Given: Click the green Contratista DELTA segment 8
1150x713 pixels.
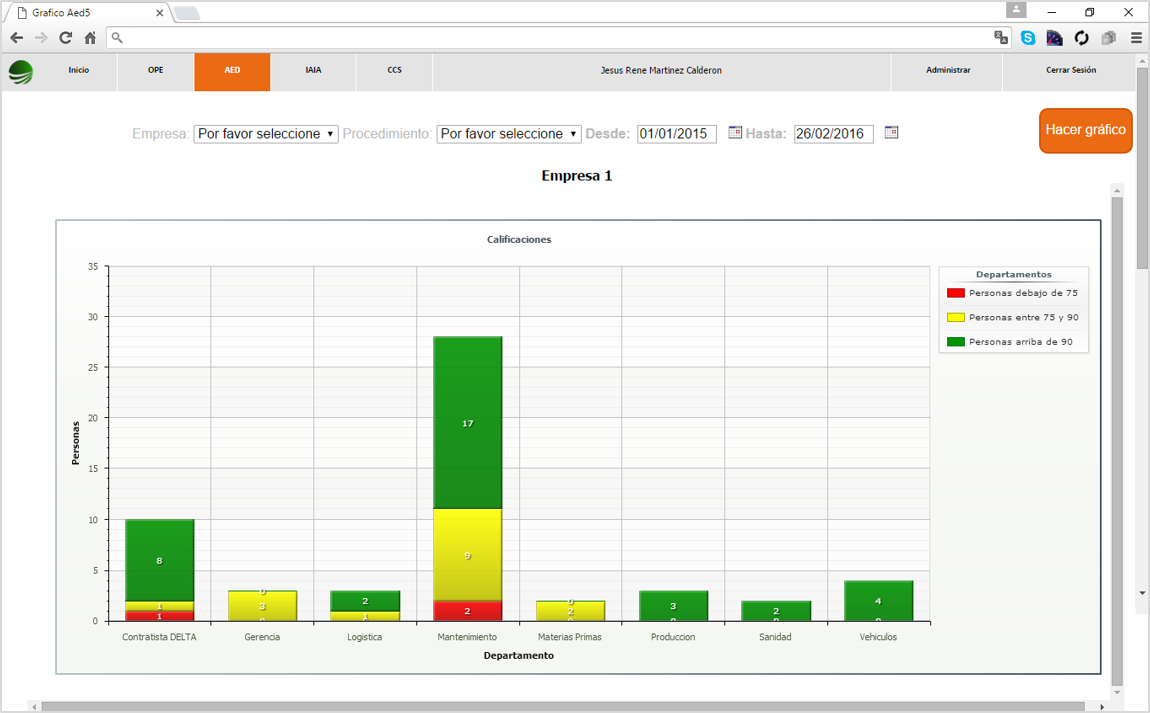Looking at the screenshot, I should click(160, 560).
